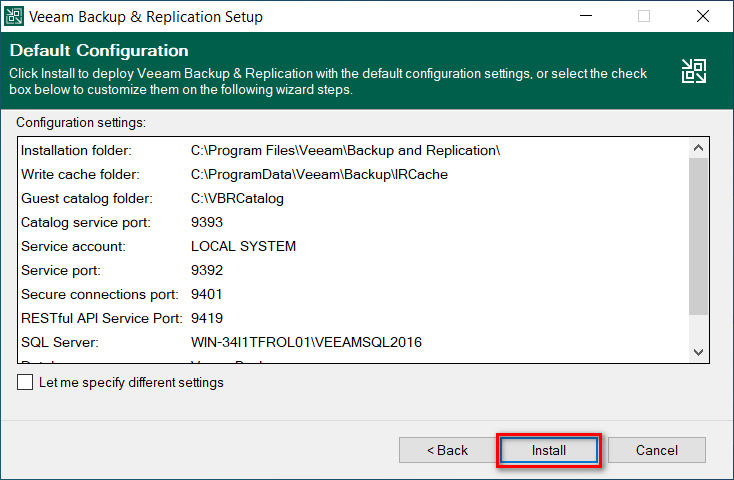Click the scroll down arrow of settings list

pos(698,352)
